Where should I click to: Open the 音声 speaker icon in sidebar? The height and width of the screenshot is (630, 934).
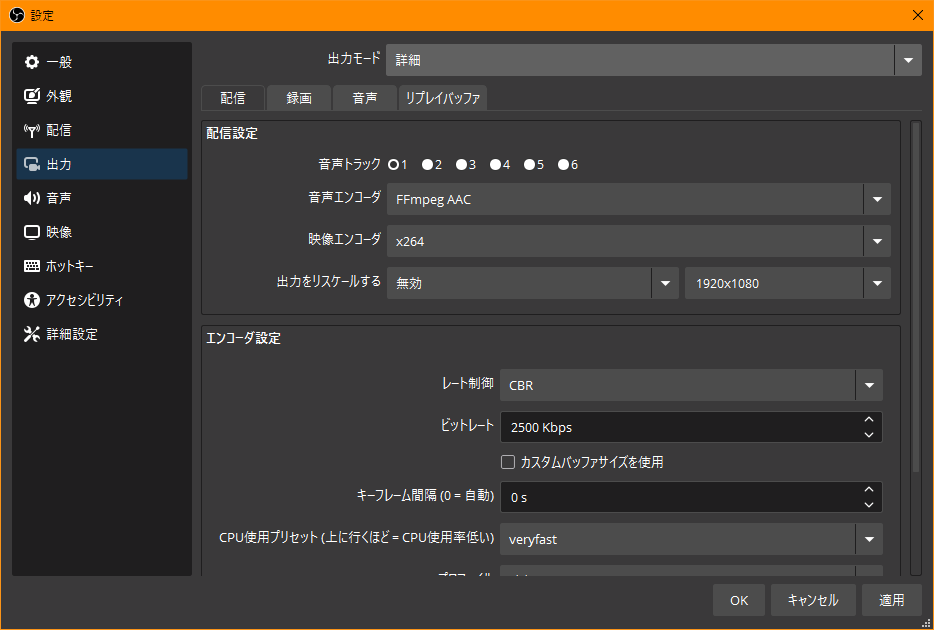coord(32,198)
